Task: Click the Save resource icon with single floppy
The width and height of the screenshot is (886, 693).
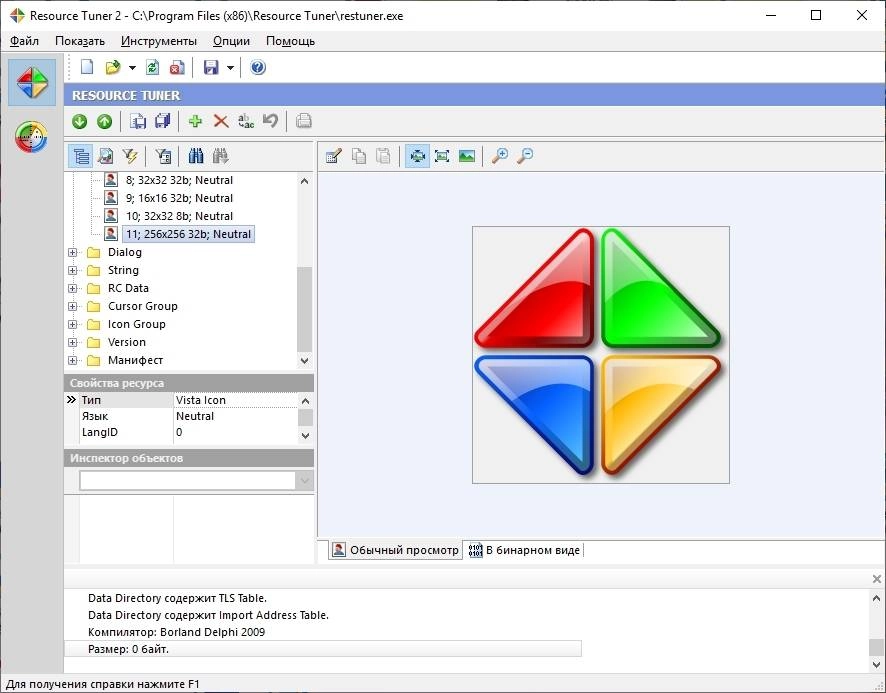Action: pyautogui.click(x=137, y=121)
